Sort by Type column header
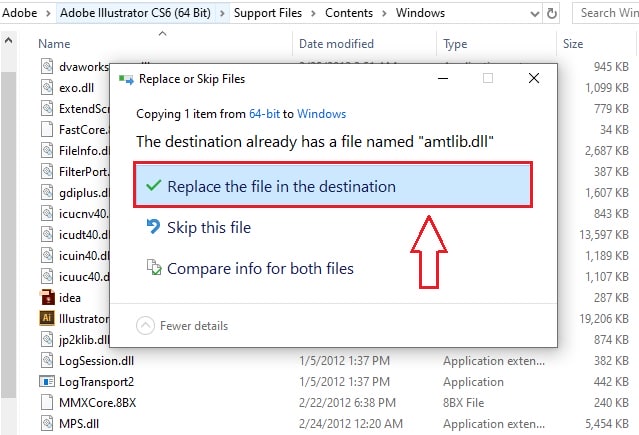This screenshot has height=435, width=639. click(455, 44)
